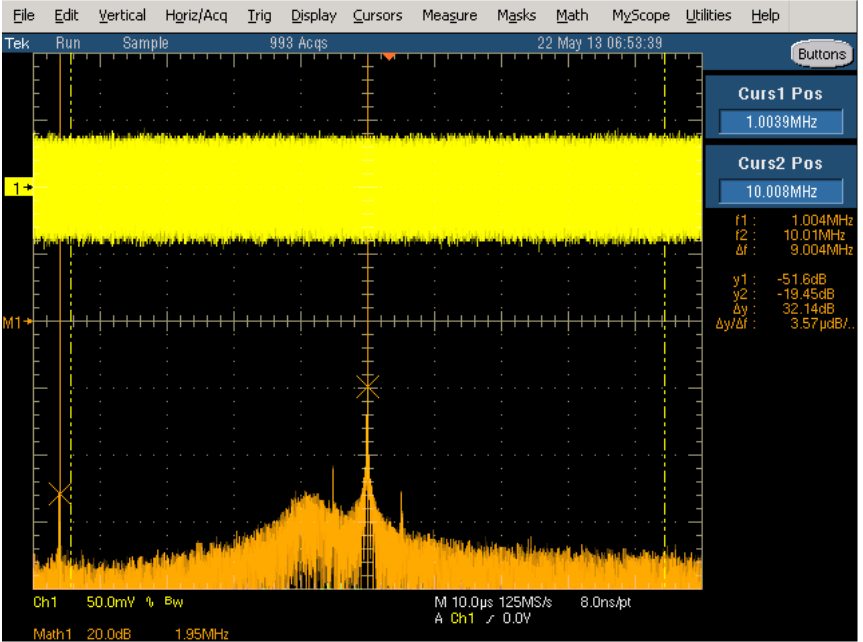The image size is (863, 642).
Task: Open the Trig menu
Action: coord(259,15)
